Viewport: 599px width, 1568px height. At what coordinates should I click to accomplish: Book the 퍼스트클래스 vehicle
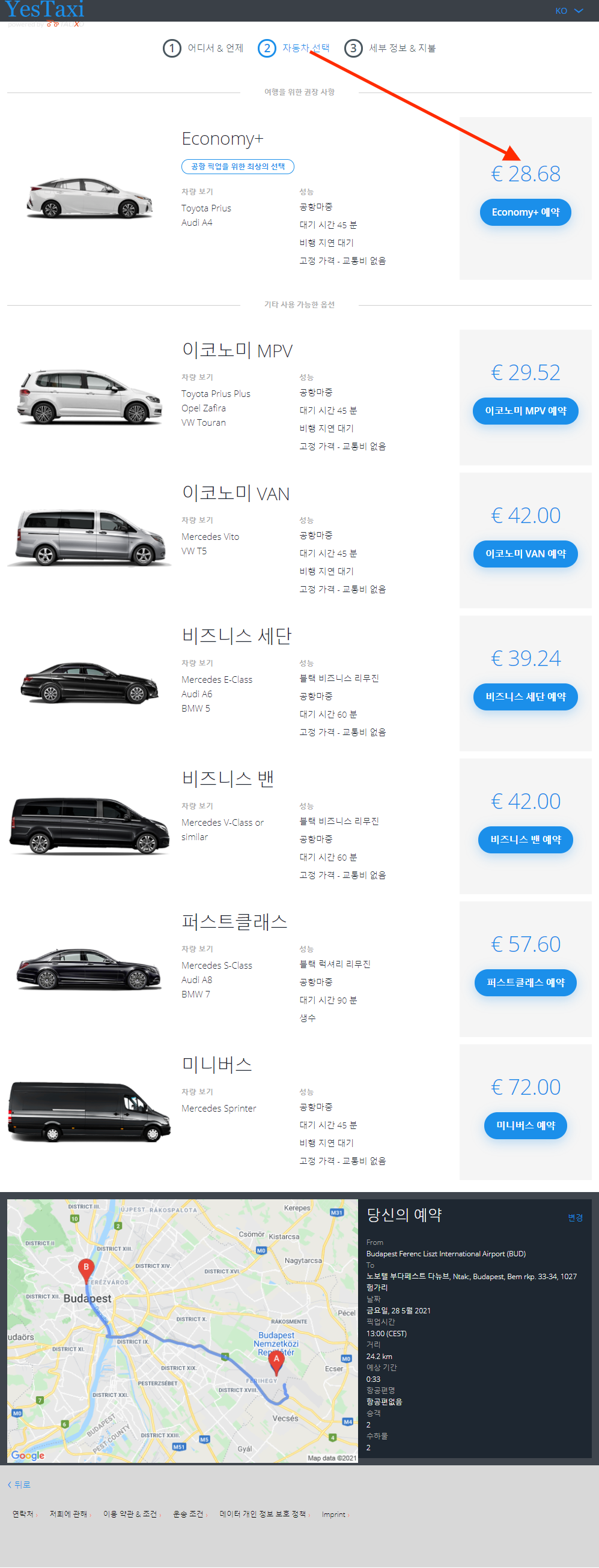[x=525, y=983]
